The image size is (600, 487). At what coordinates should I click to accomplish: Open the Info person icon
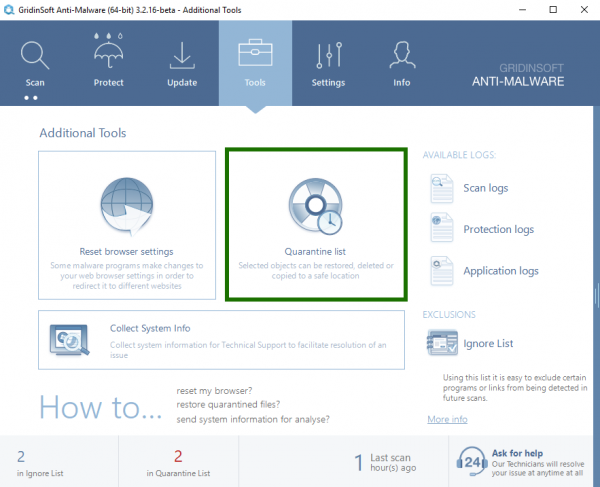point(403,55)
